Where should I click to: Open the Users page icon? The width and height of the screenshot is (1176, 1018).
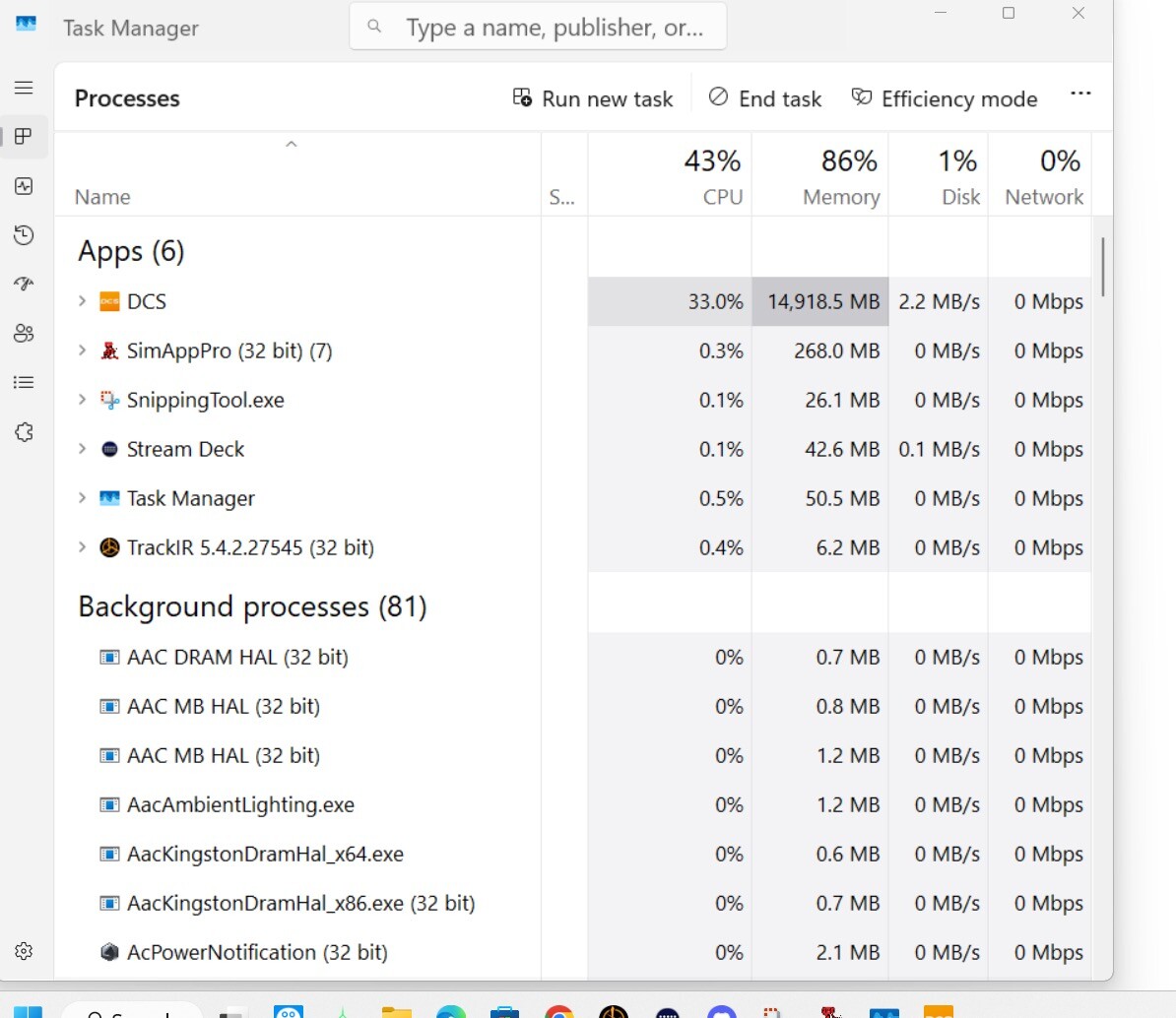tap(24, 334)
